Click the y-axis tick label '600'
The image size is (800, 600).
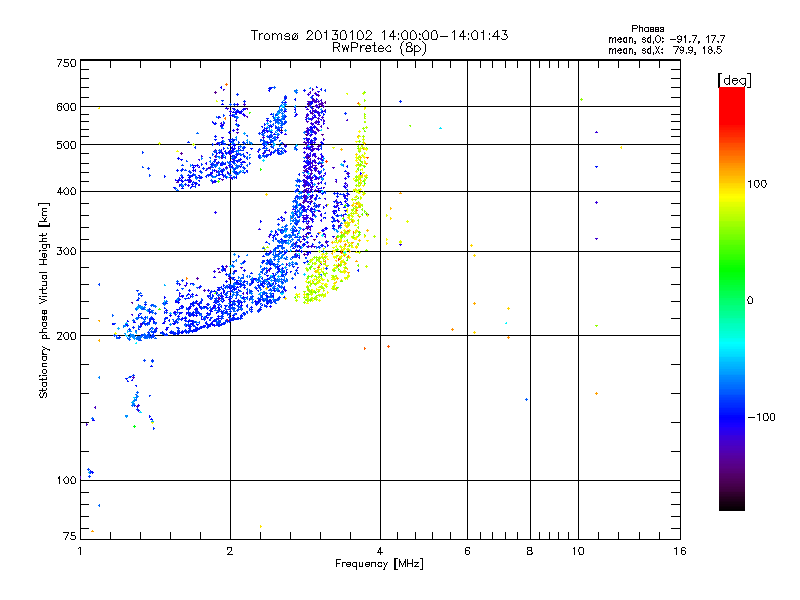click(x=66, y=107)
